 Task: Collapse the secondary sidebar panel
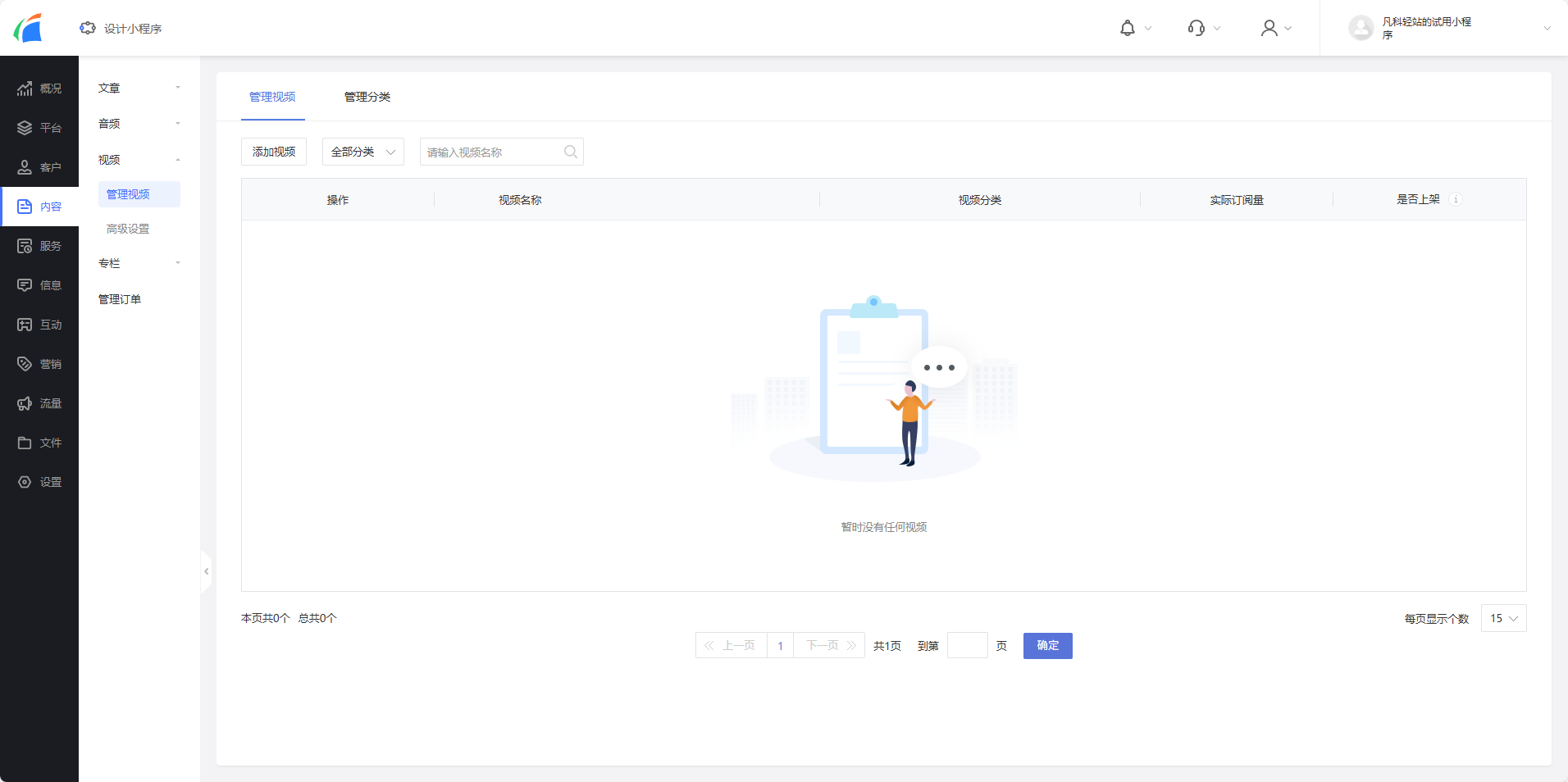pos(206,571)
